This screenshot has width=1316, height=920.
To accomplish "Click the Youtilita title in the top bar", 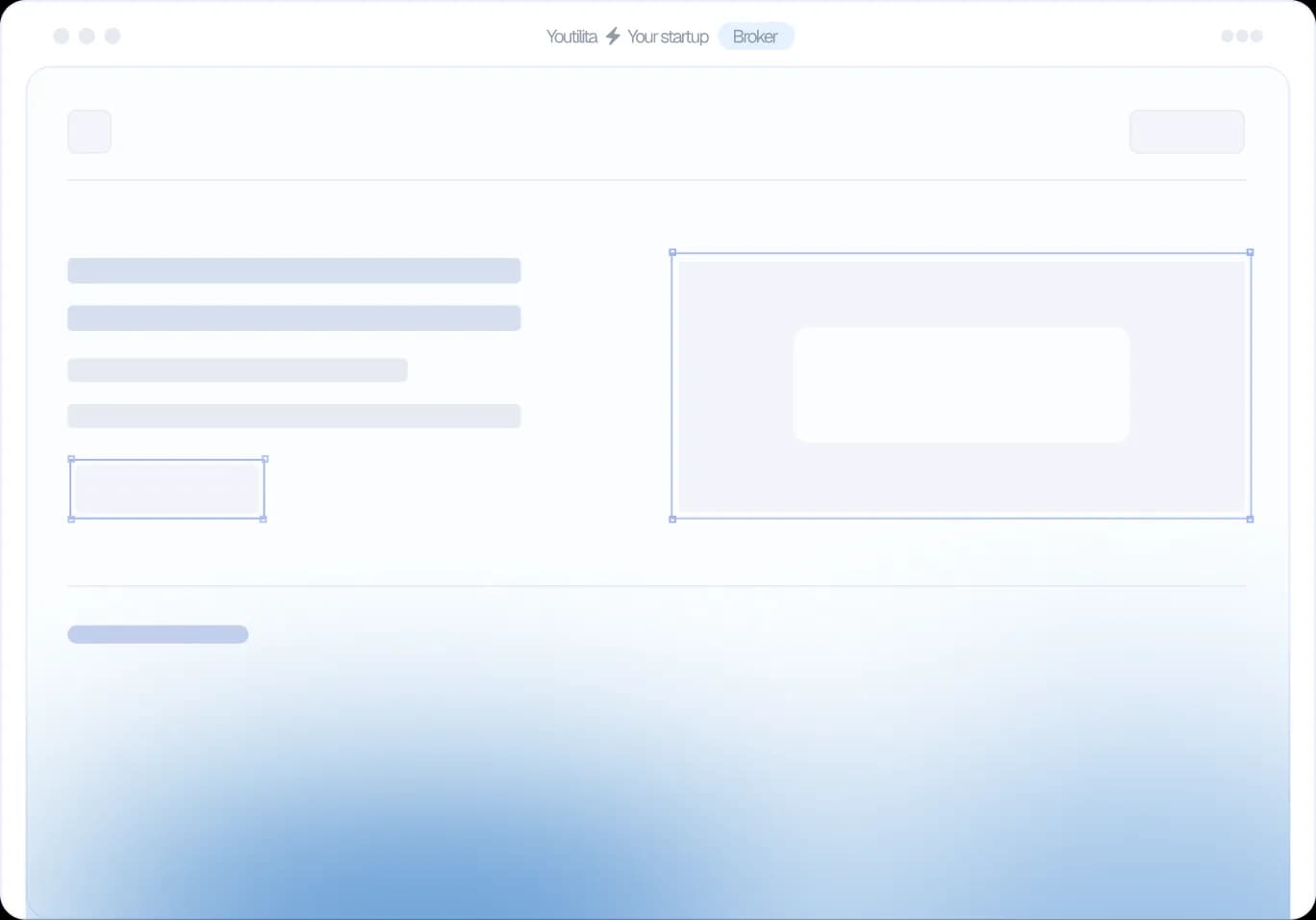I will tap(572, 36).
